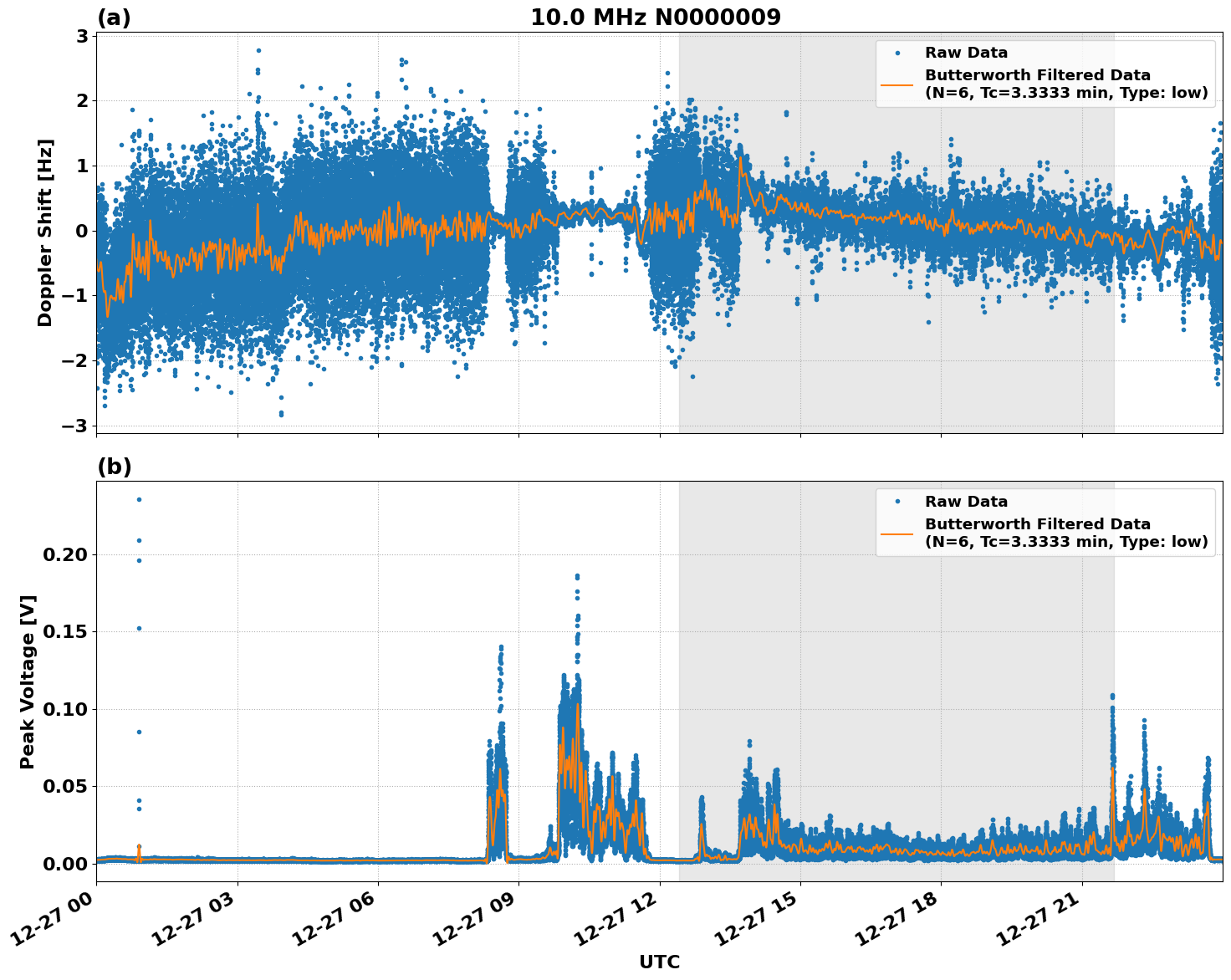Click the 'Raw Data' text in panel (a) legend
This screenshot has width=1231, height=980.
[966, 54]
